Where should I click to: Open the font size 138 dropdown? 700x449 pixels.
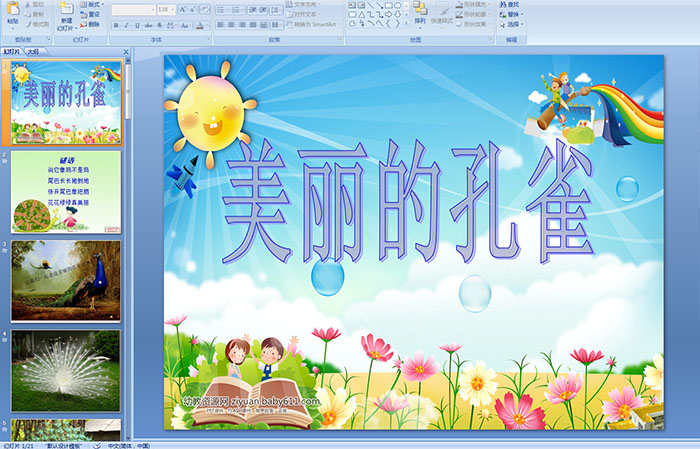(x=166, y=9)
